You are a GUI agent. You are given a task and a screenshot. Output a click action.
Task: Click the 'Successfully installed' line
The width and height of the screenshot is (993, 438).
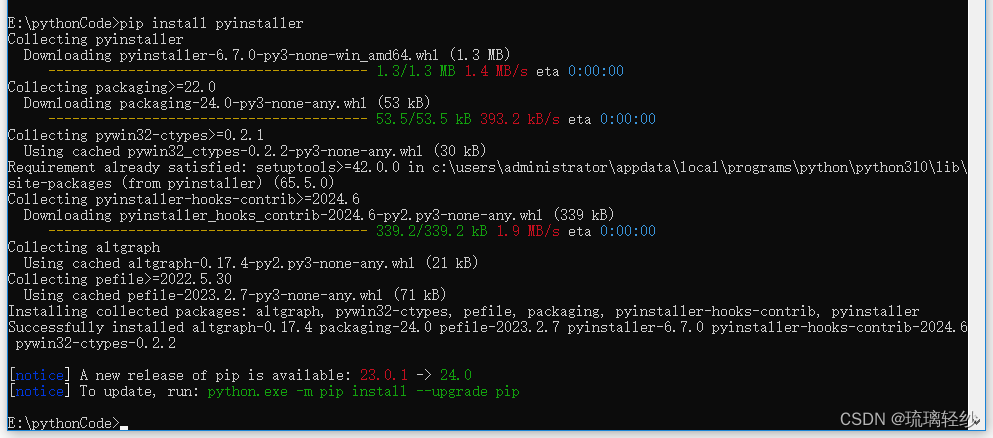[x=488, y=335]
